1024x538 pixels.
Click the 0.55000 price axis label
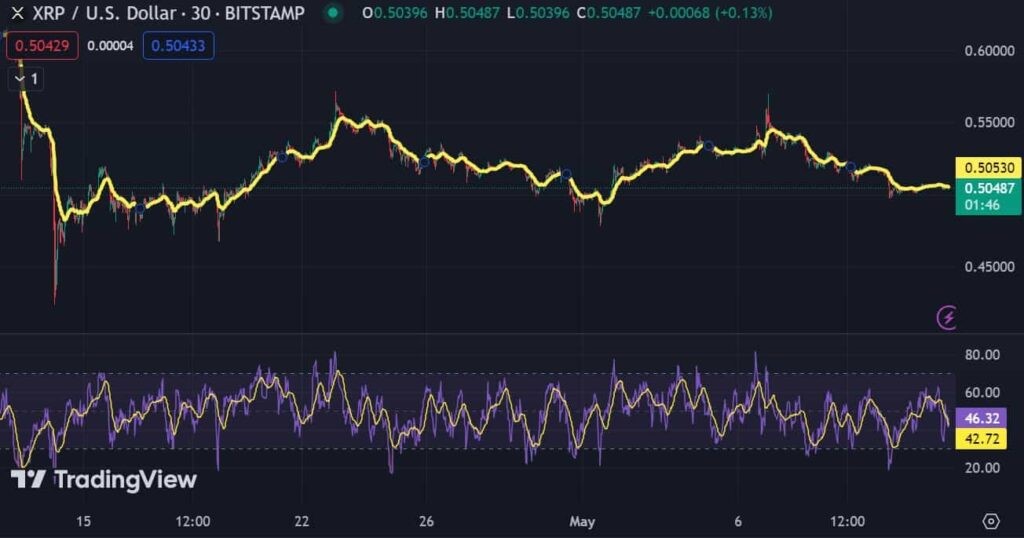click(x=989, y=123)
